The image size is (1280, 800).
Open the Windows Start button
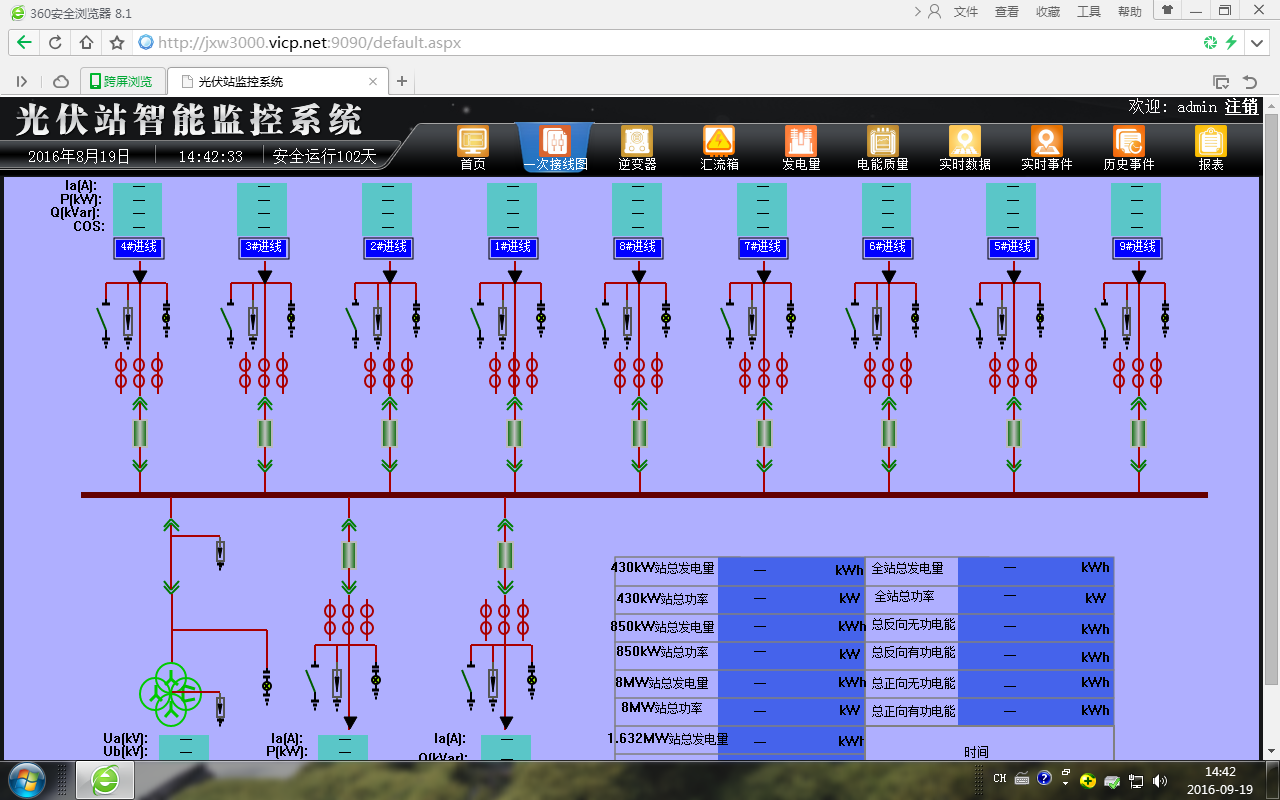pos(26,780)
